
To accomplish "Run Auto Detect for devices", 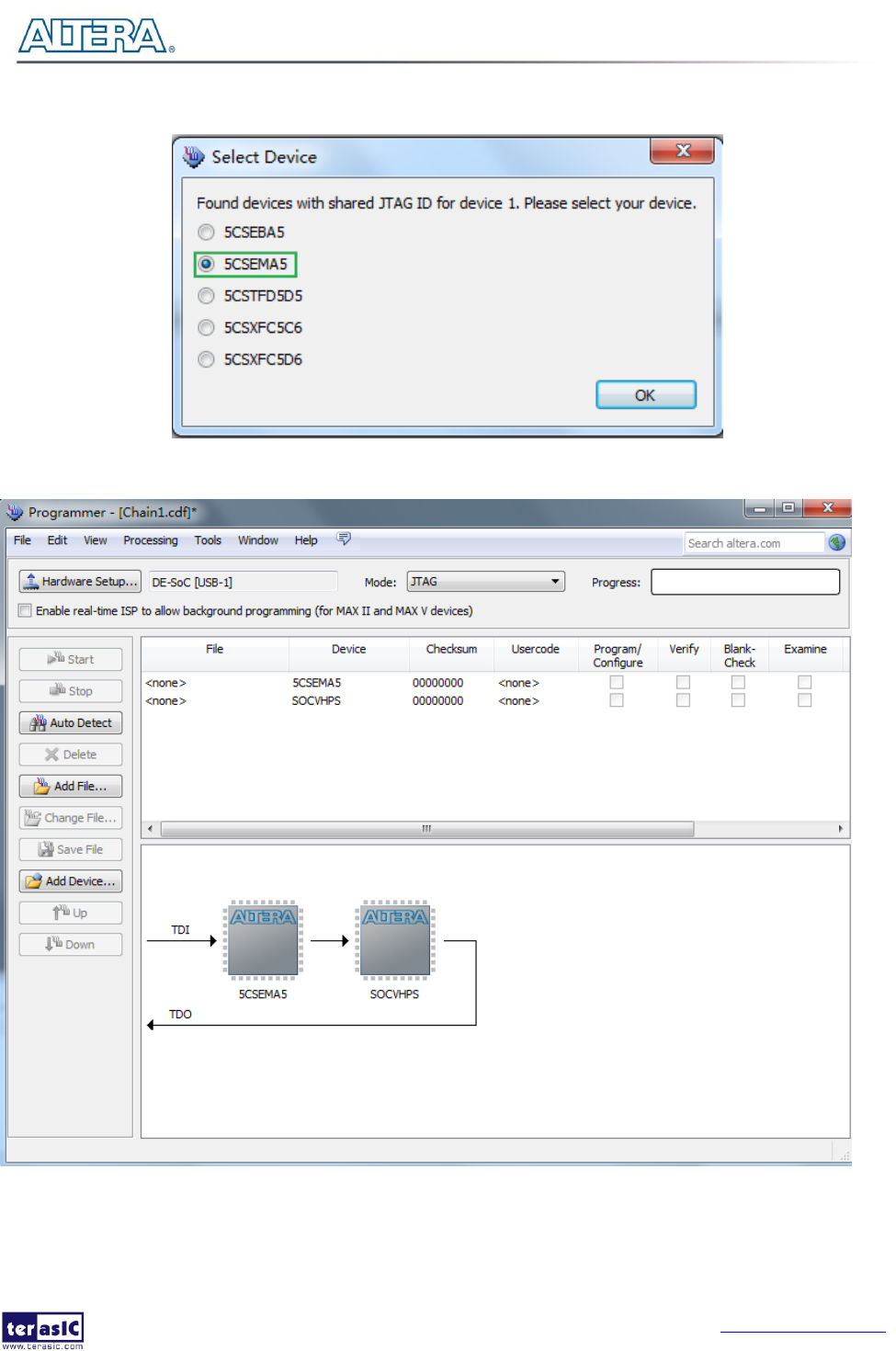I will point(71,723).
